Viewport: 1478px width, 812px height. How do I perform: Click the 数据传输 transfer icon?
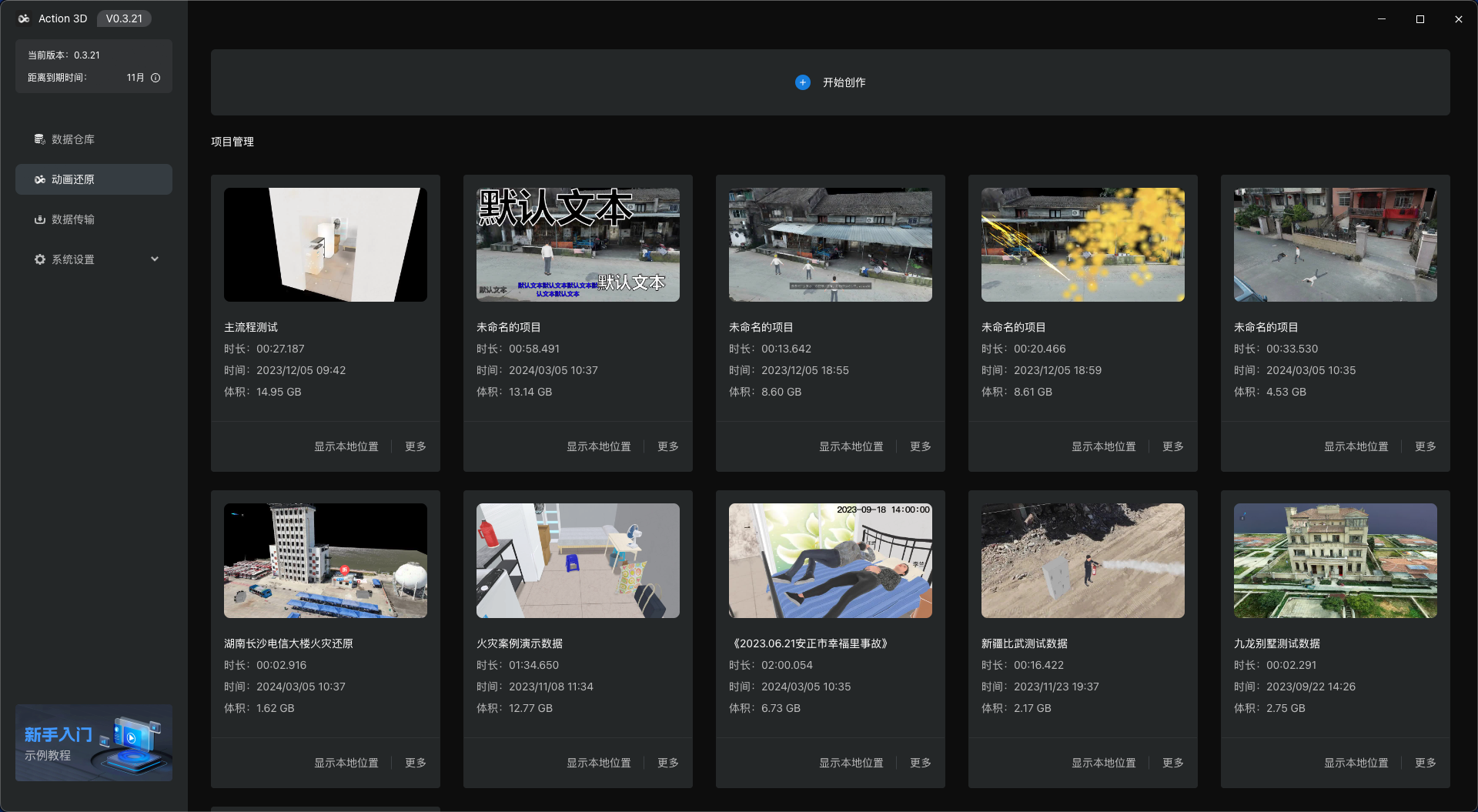point(39,219)
